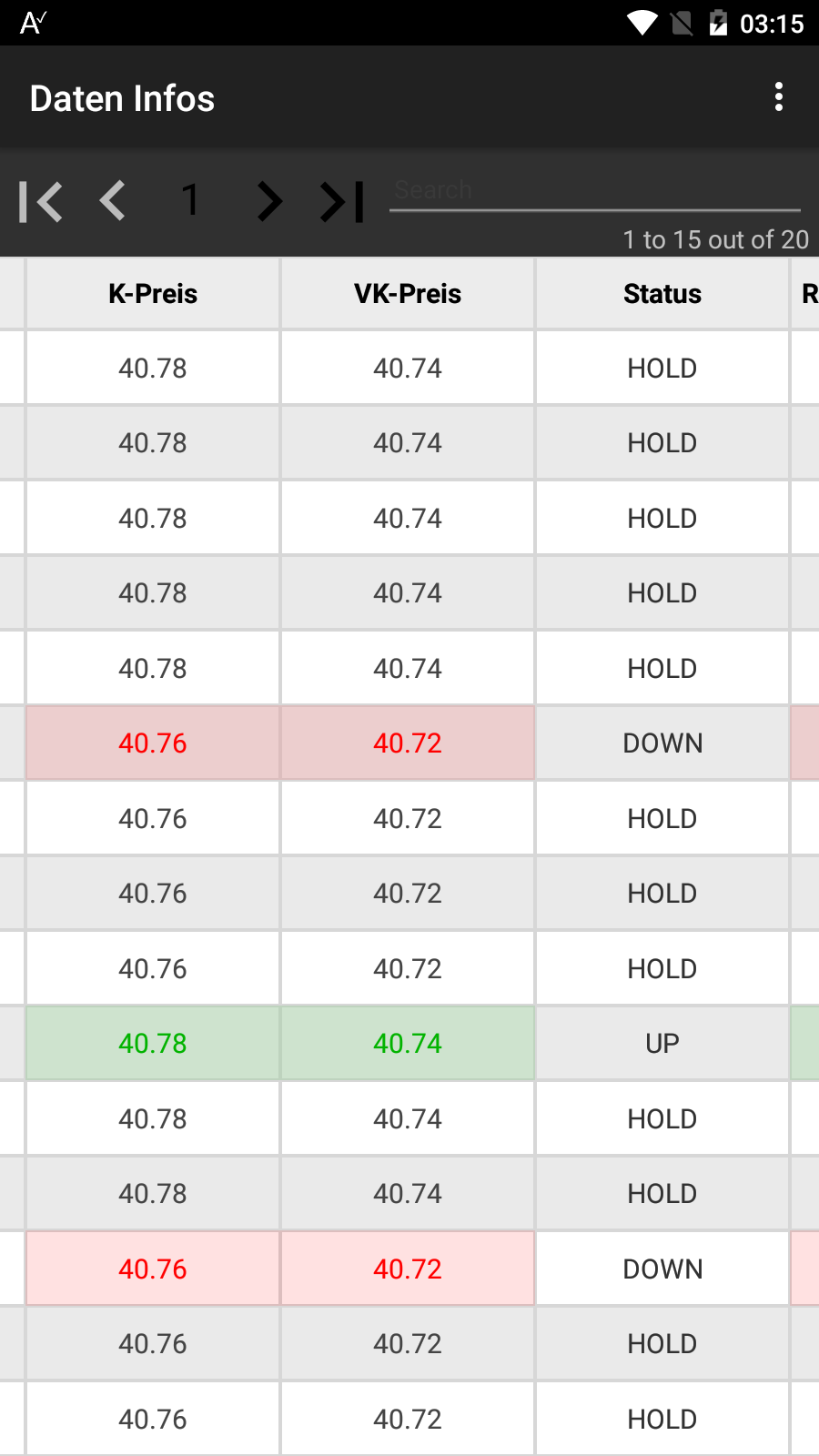
Task: Tap the Daten Infos title
Action: coord(123,98)
